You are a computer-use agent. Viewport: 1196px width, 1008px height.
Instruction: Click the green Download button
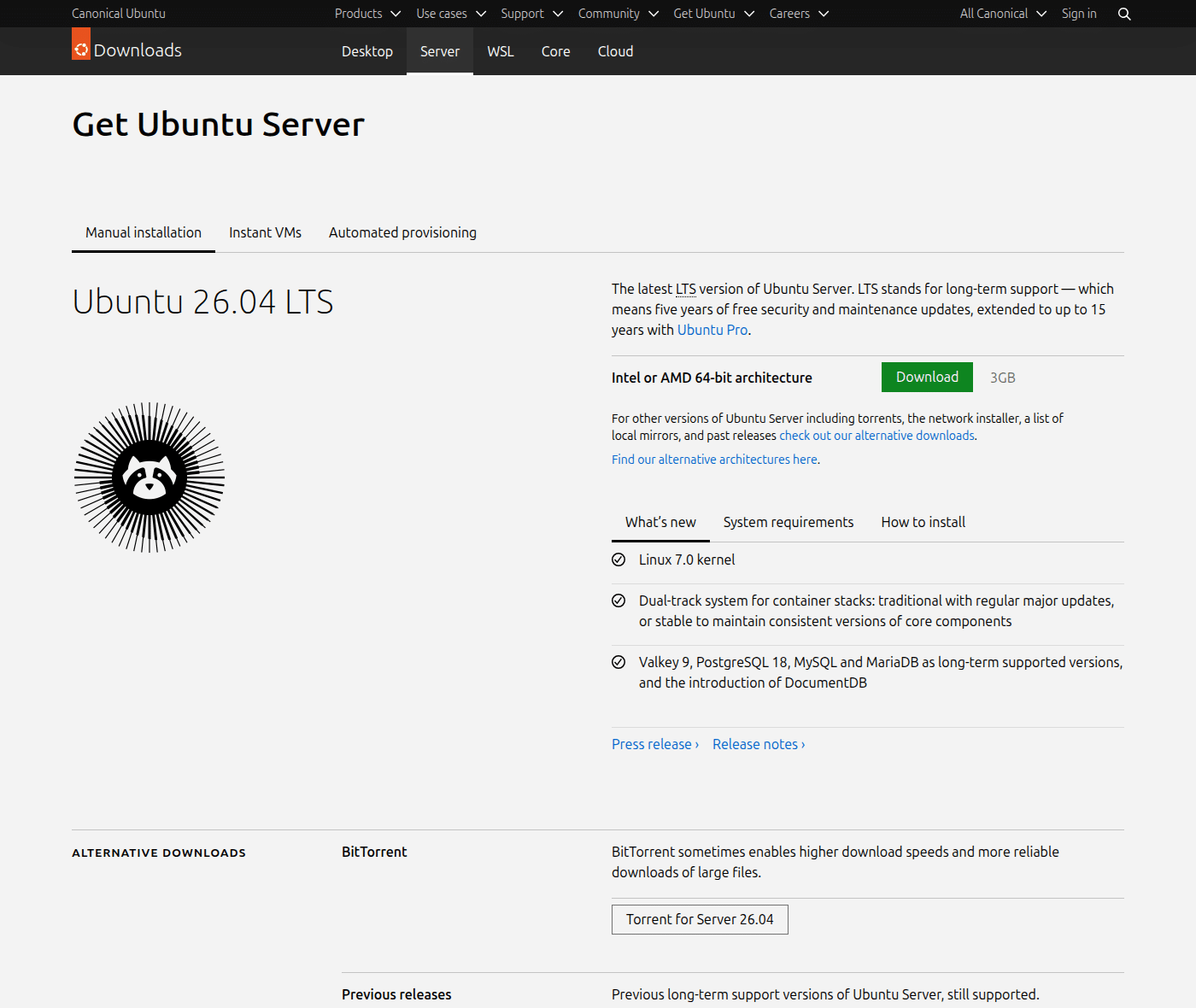927,378
